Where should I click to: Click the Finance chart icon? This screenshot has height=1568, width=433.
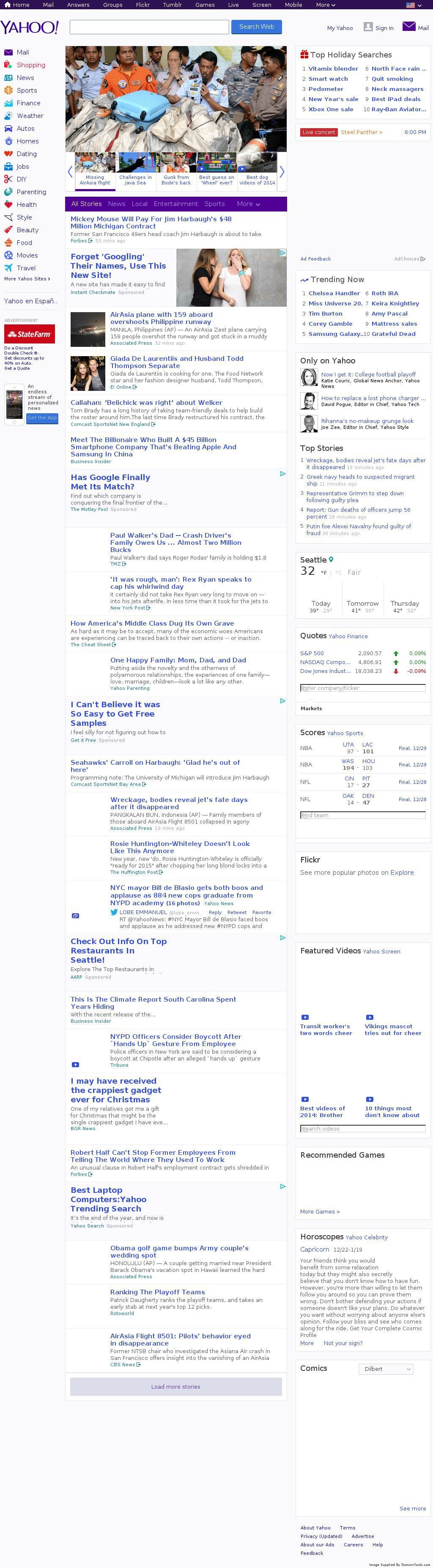click(x=8, y=103)
